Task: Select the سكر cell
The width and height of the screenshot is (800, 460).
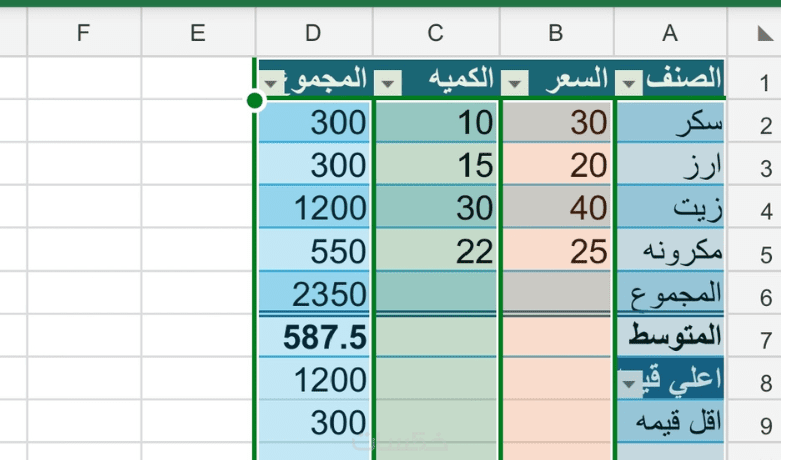Action: click(670, 123)
